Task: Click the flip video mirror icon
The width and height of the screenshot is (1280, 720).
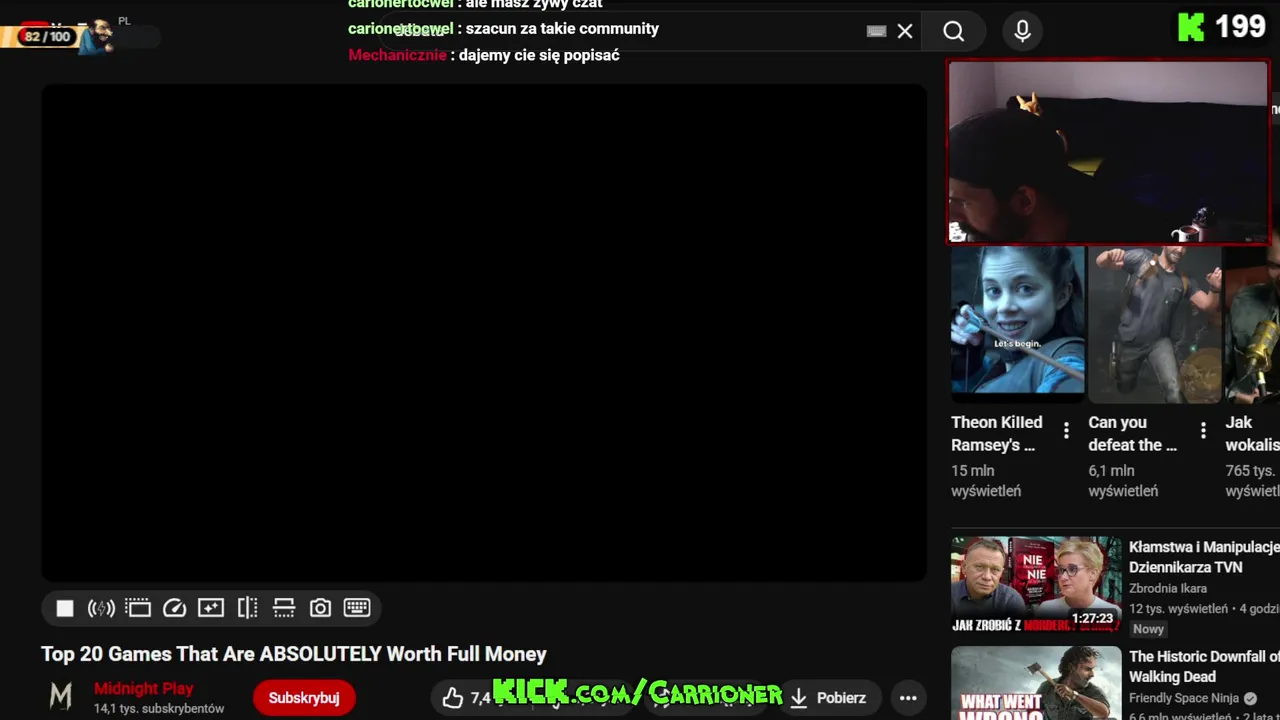Action: [248, 608]
